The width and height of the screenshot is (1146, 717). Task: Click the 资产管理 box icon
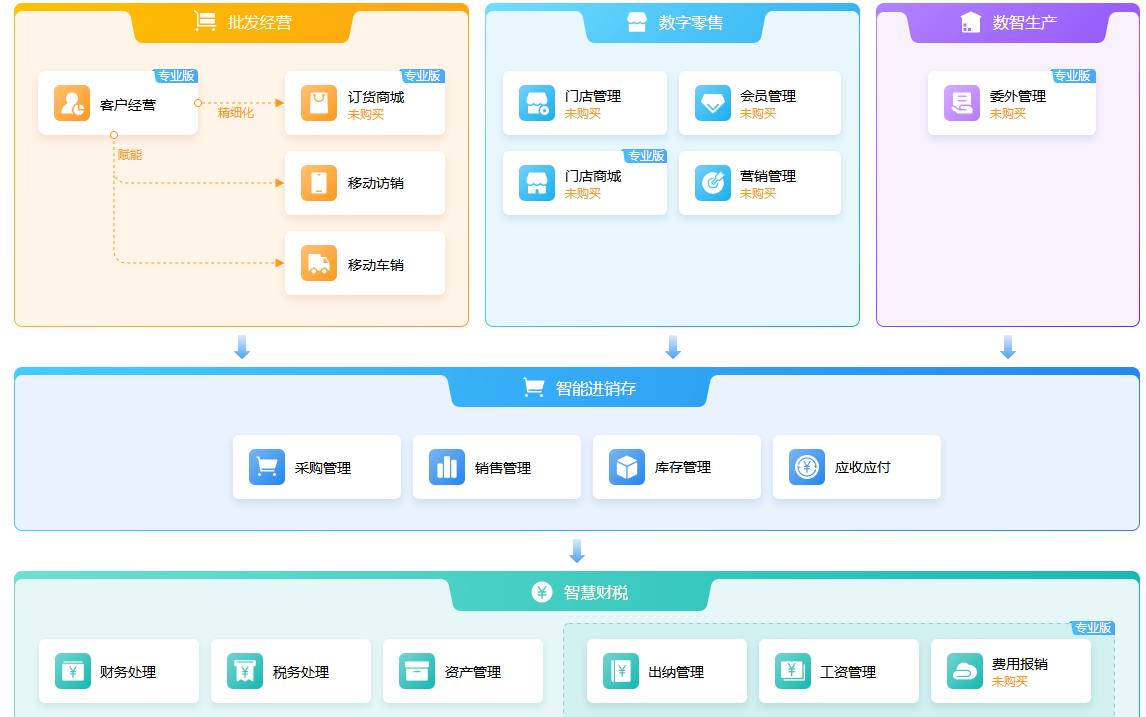pyautogui.click(x=417, y=671)
